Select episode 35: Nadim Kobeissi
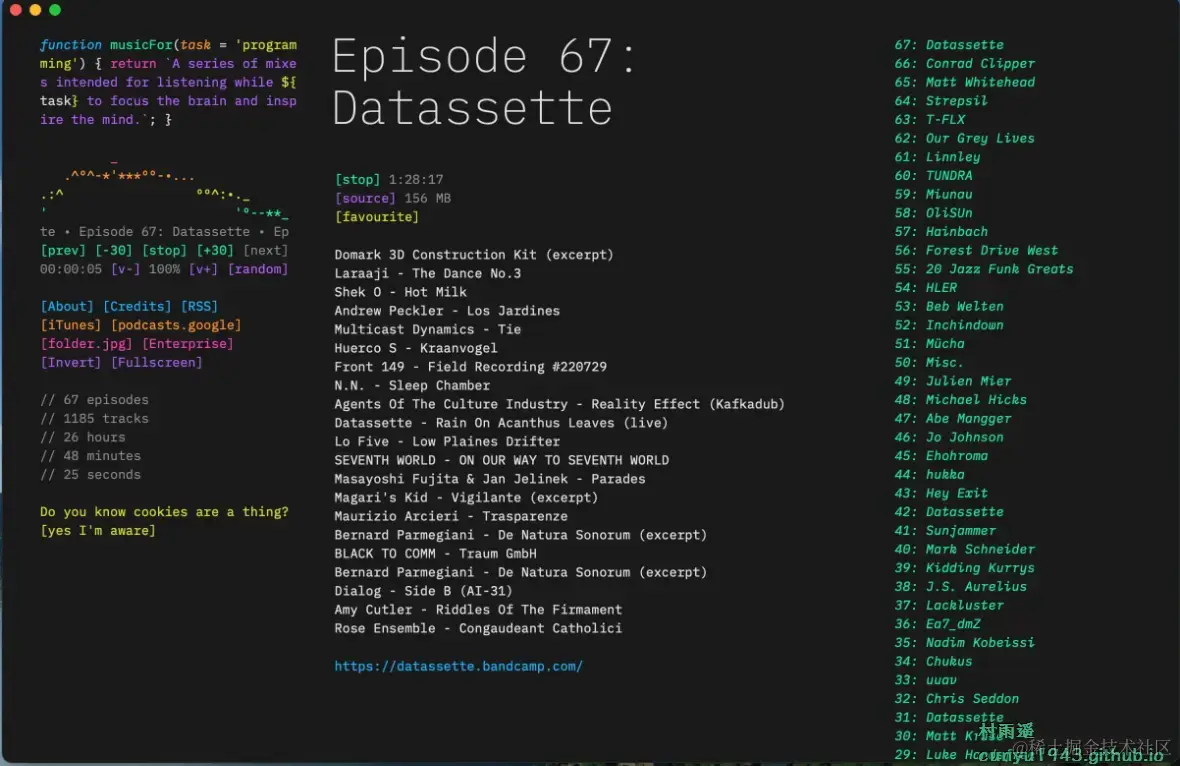The height and width of the screenshot is (766, 1180). [x=964, y=643]
